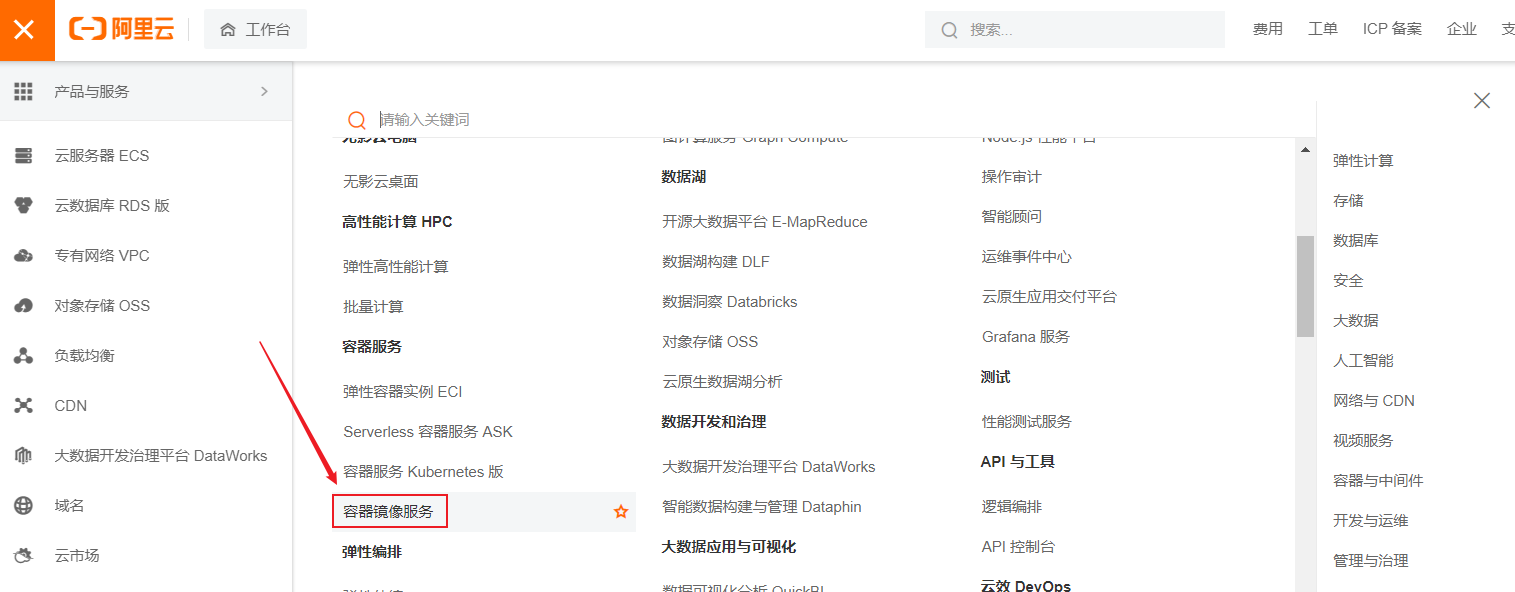Click the DataWorks sidebar icon
Viewport: 1515px width, 592px height.
pyautogui.click(x=23, y=456)
